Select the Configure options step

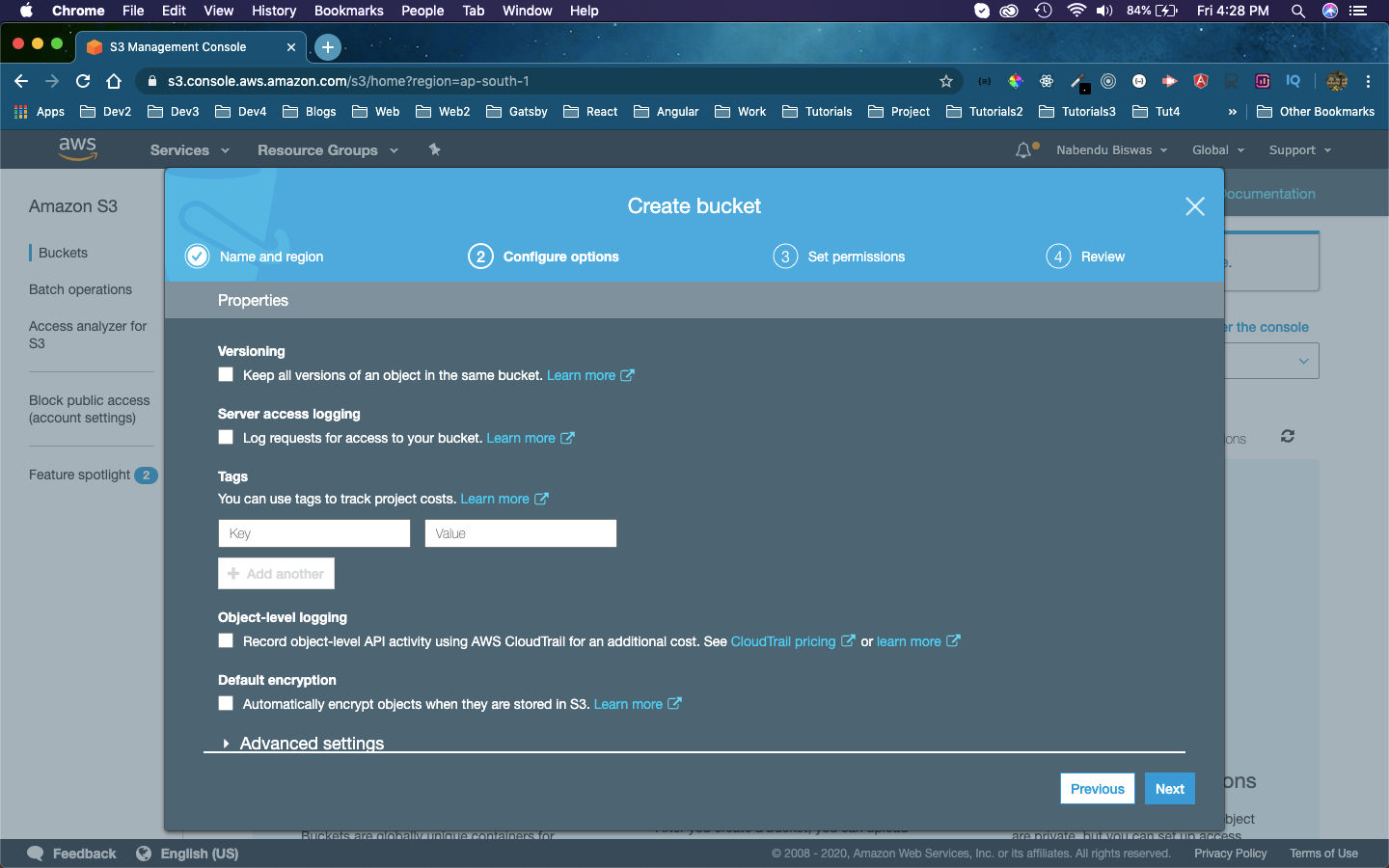tap(544, 257)
